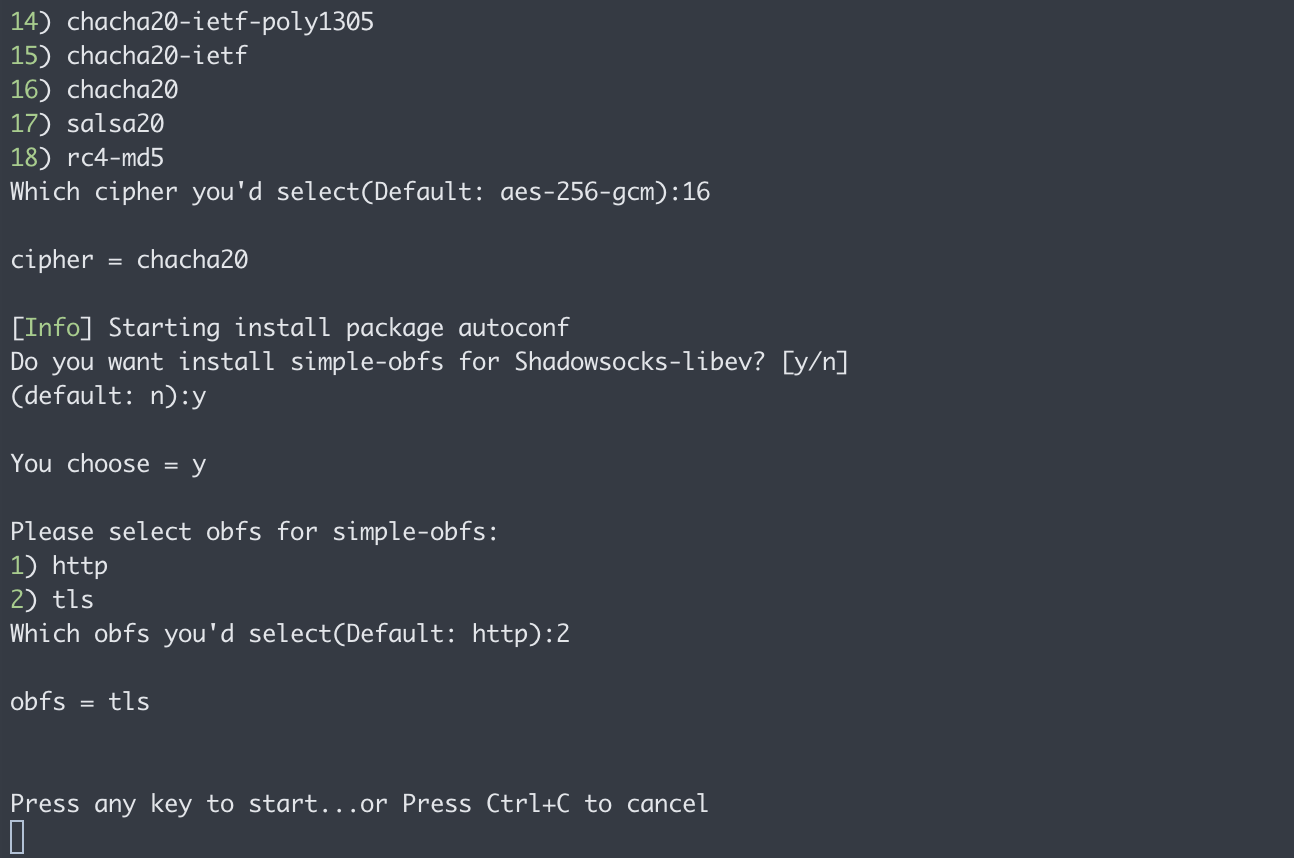Click the 'Which obfs you'd select' prompt
Viewport: 1294px width, 858px height.
pyautogui.click(x=290, y=633)
